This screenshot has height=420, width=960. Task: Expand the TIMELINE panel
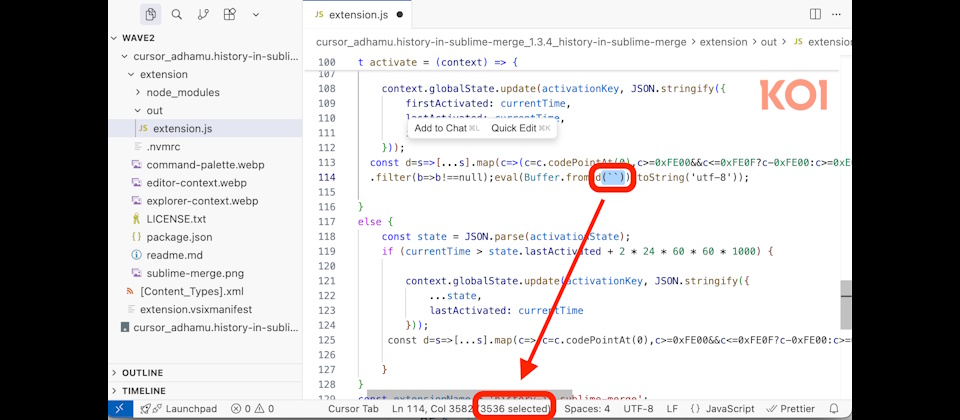(143, 391)
